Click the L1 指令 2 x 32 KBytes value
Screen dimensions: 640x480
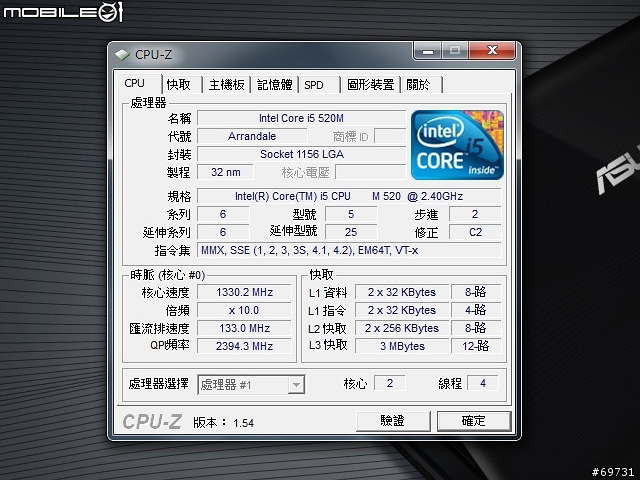(402, 310)
